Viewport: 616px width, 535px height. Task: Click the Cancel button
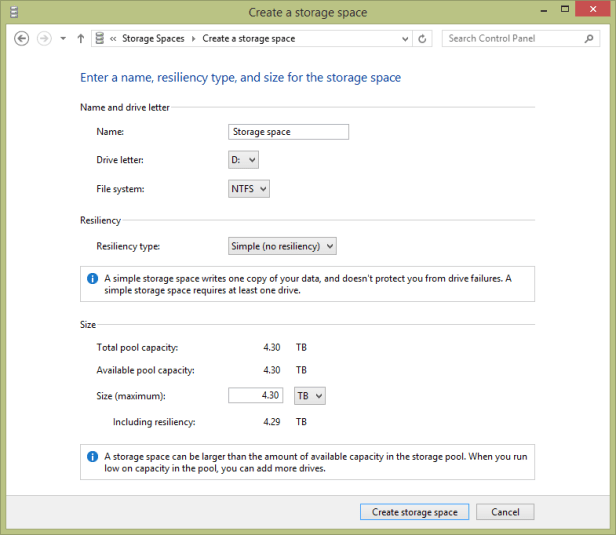504,512
